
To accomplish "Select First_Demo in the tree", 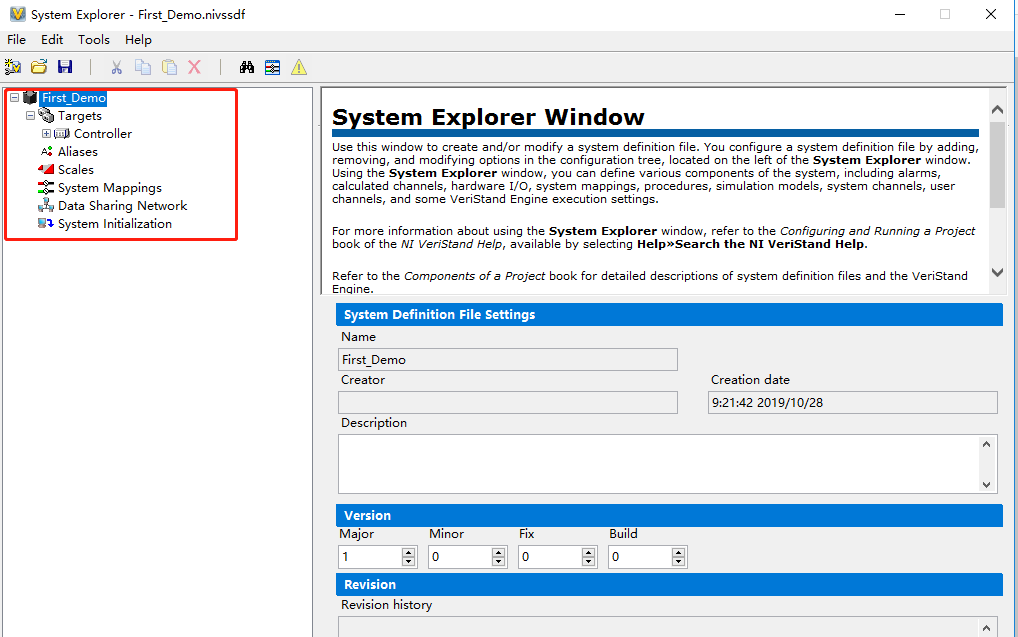I will pyautogui.click(x=73, y=97).
